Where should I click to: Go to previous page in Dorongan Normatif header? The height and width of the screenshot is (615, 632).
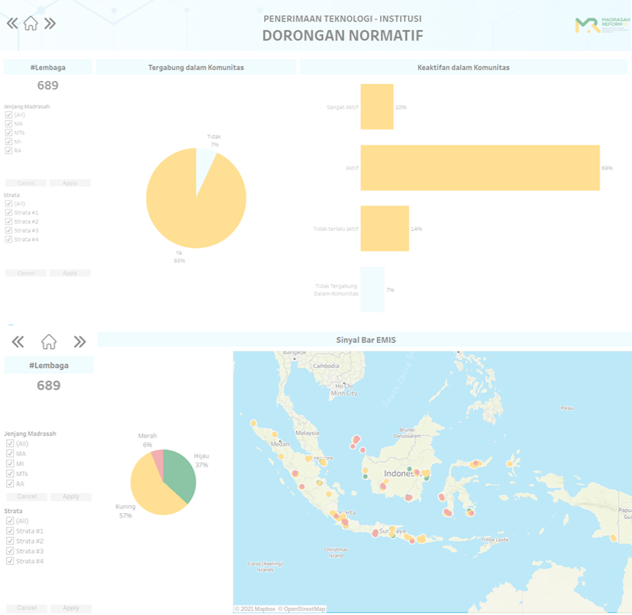(12, 23)
